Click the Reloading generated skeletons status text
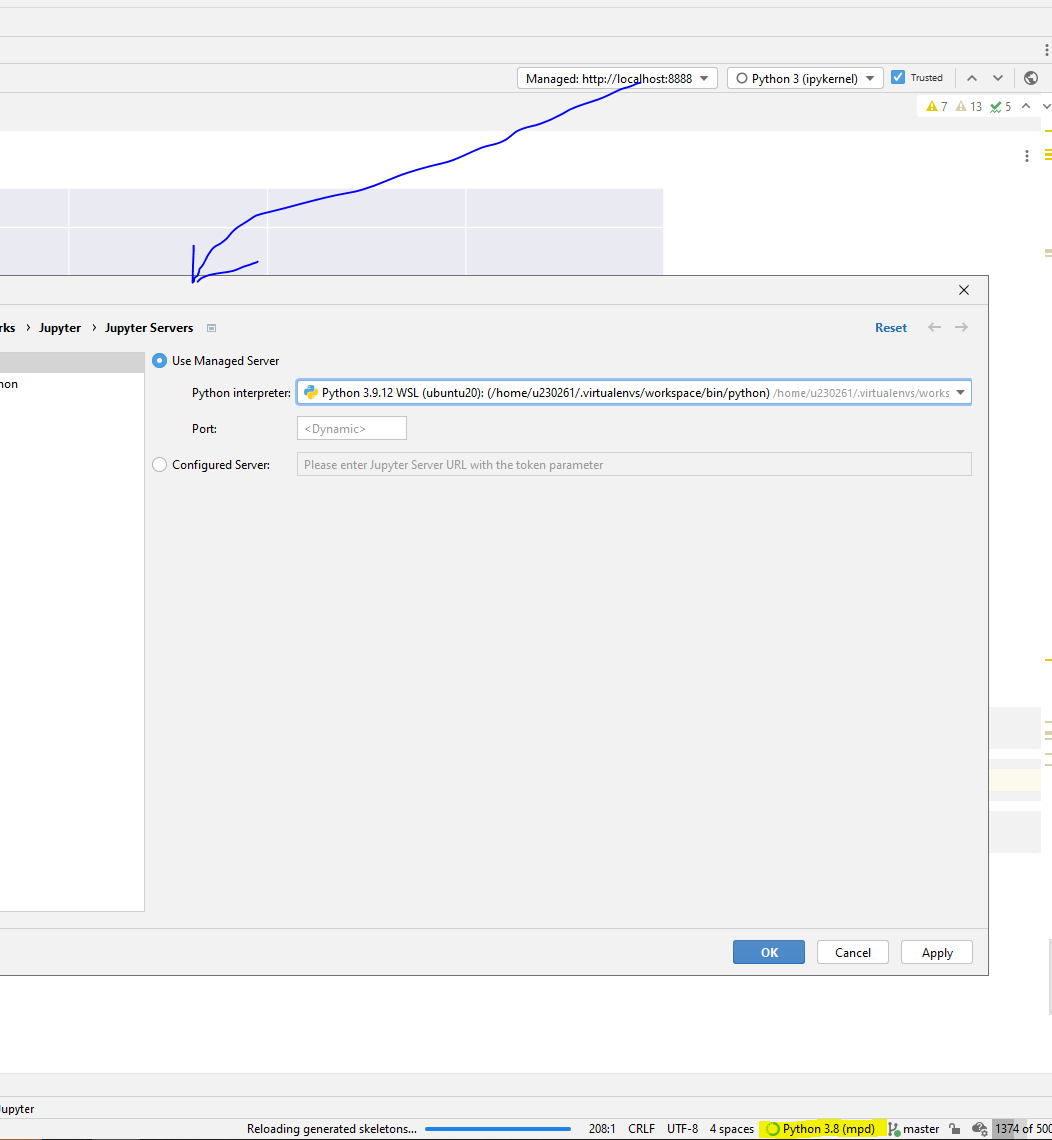Screen dimensions: 1052x1140 pos(332,1128)
